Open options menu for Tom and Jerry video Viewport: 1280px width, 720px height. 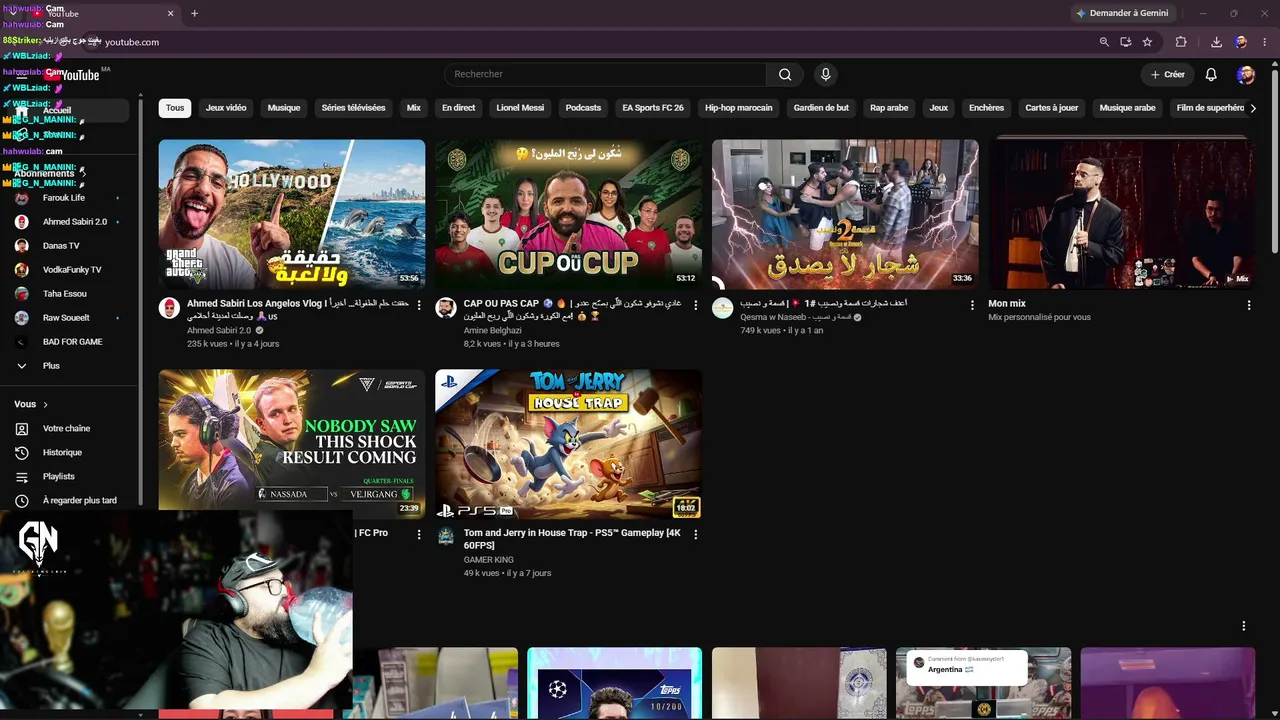coord(695,535)
